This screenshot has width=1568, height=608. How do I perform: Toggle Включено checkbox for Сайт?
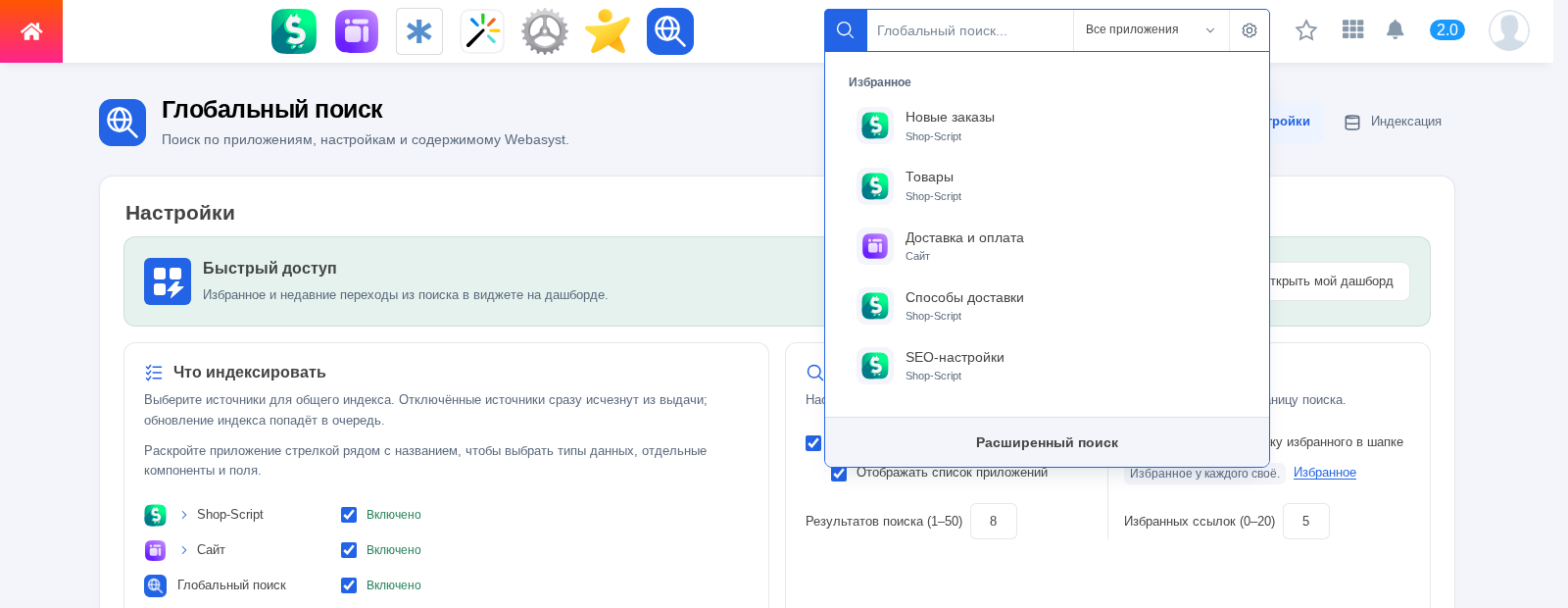tap(349, 550)
